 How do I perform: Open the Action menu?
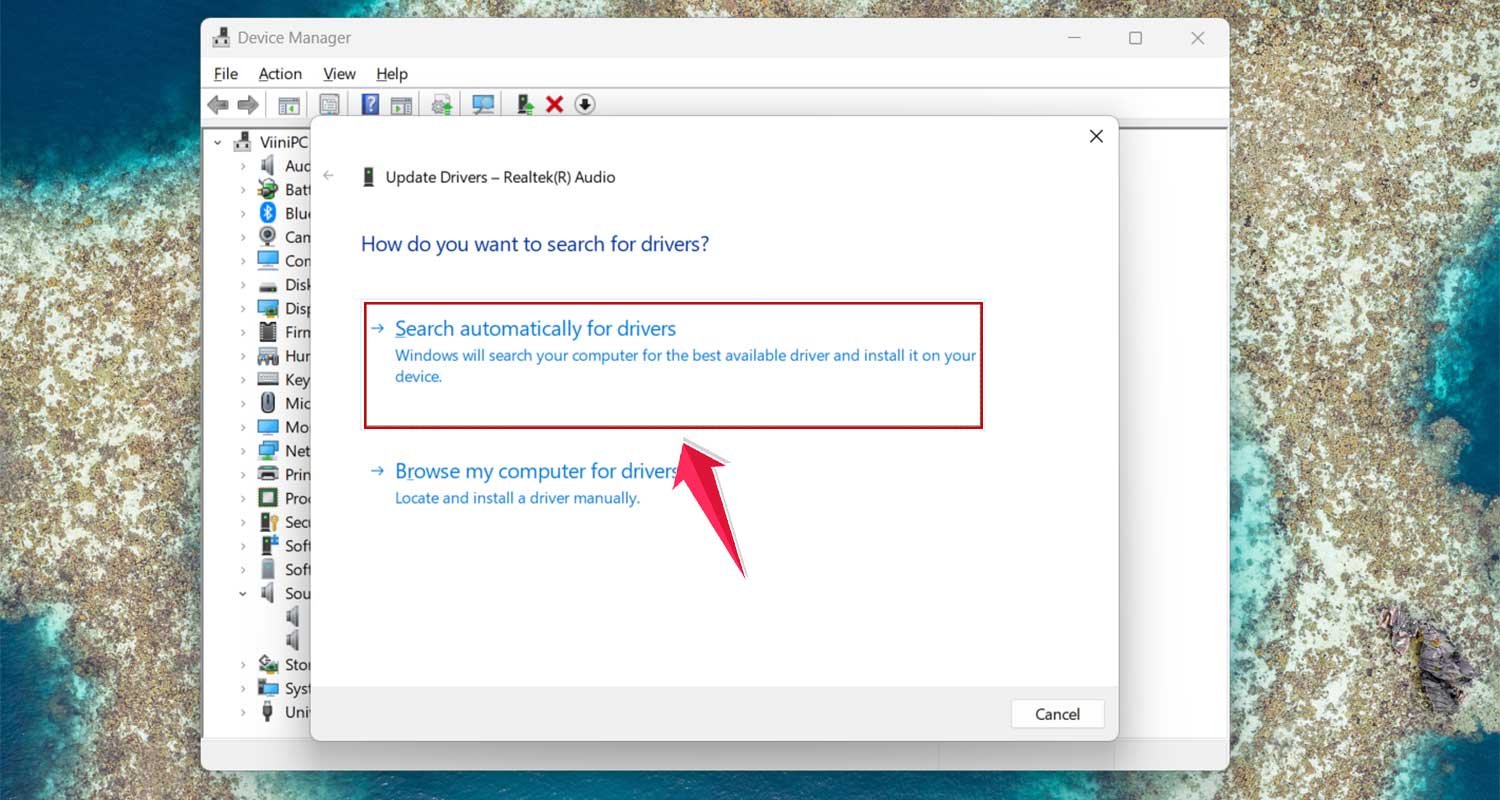pyautogui.click(x=280, y=73)
